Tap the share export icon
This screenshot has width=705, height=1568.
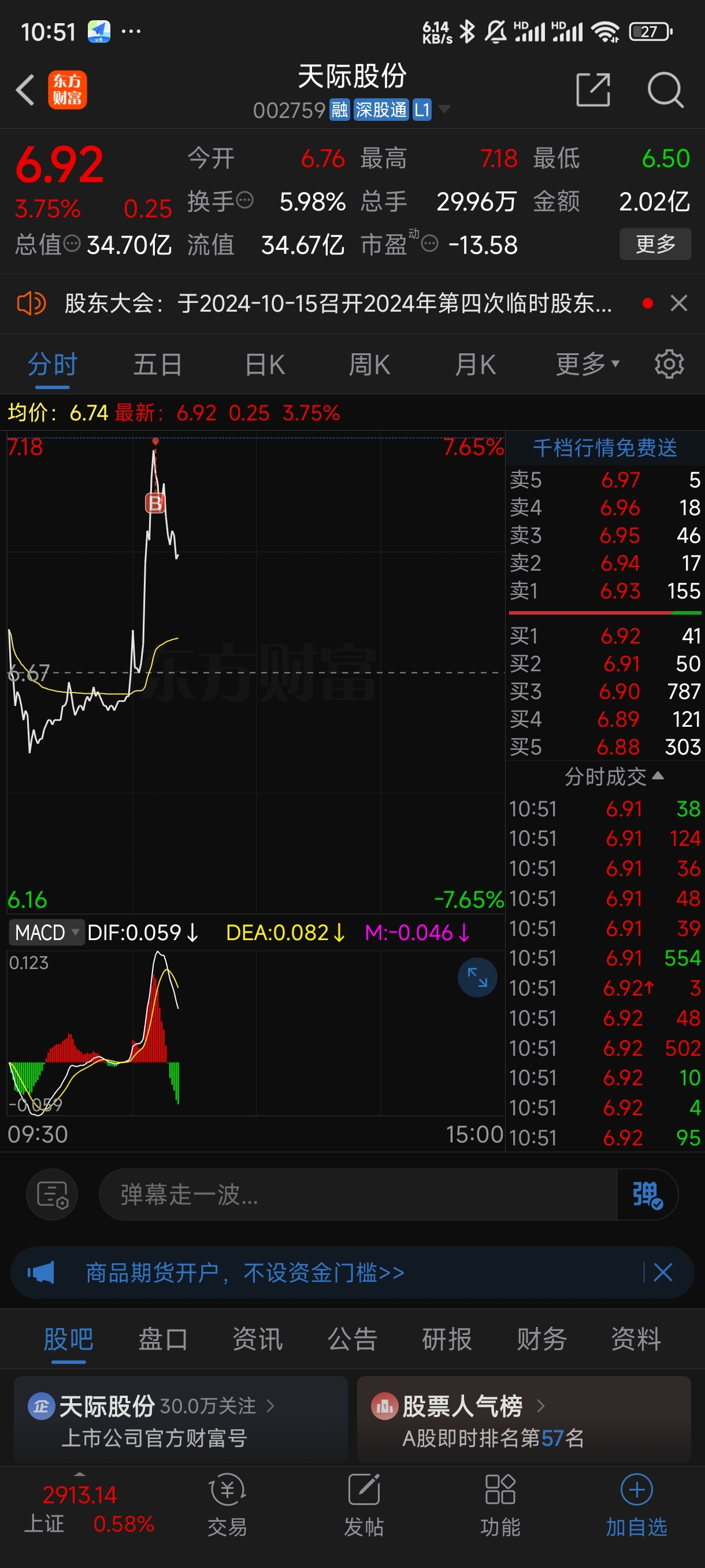[593, 90]
